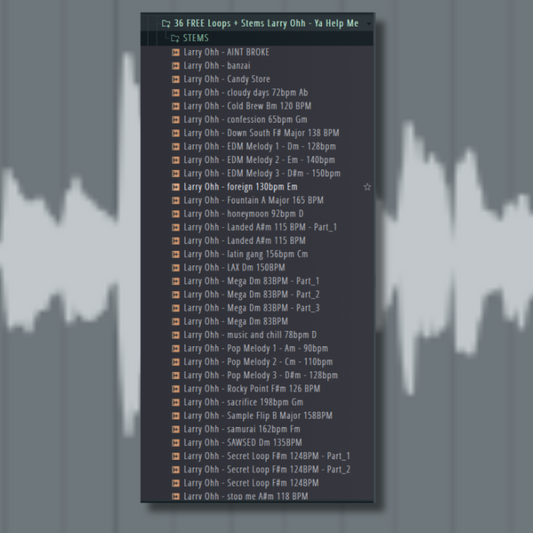Collapse the 36 FREE Loops folder
Screen dimensions: 533x533
pos(166,23)
